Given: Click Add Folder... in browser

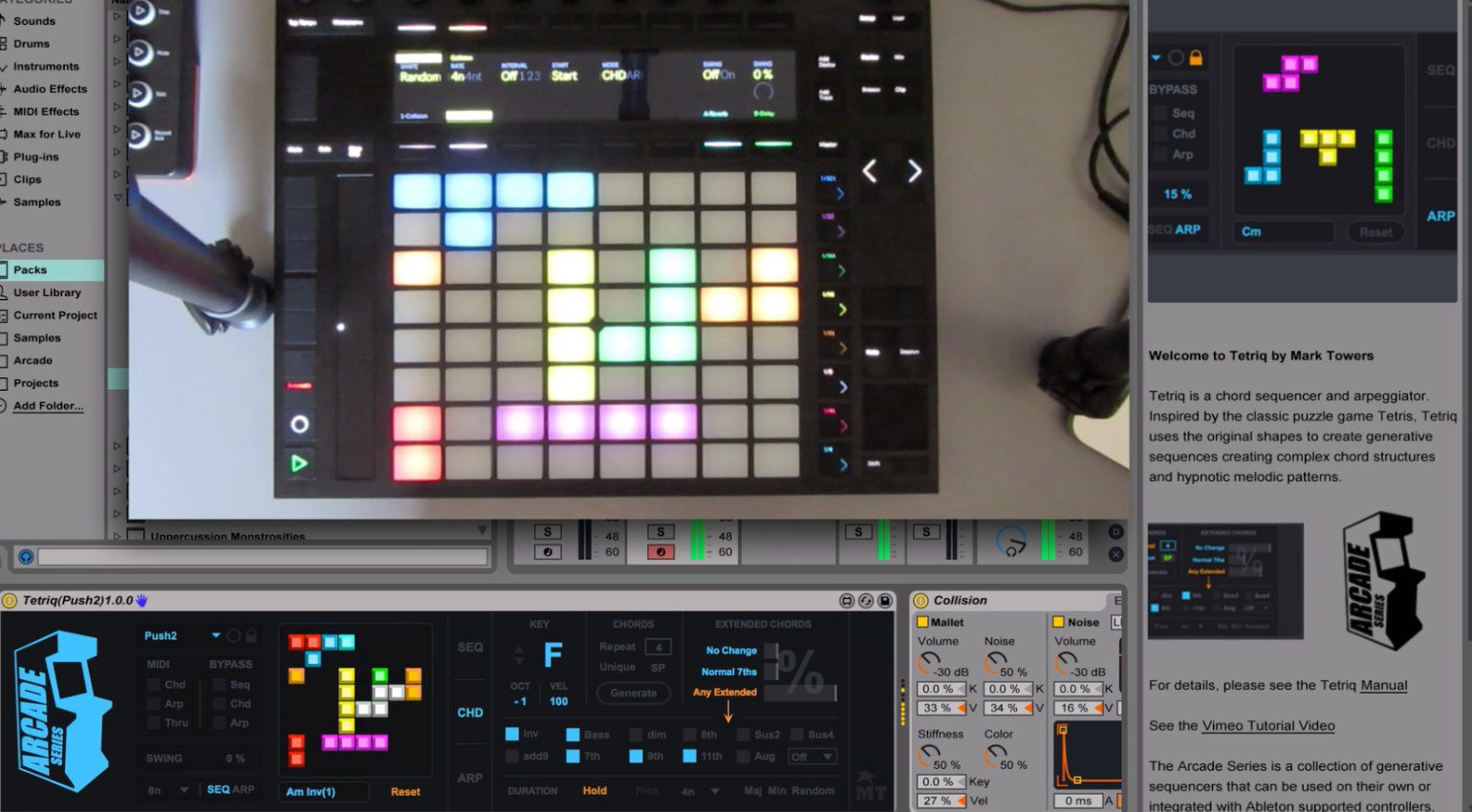Looking at the screenshot, I should (48, 406).
